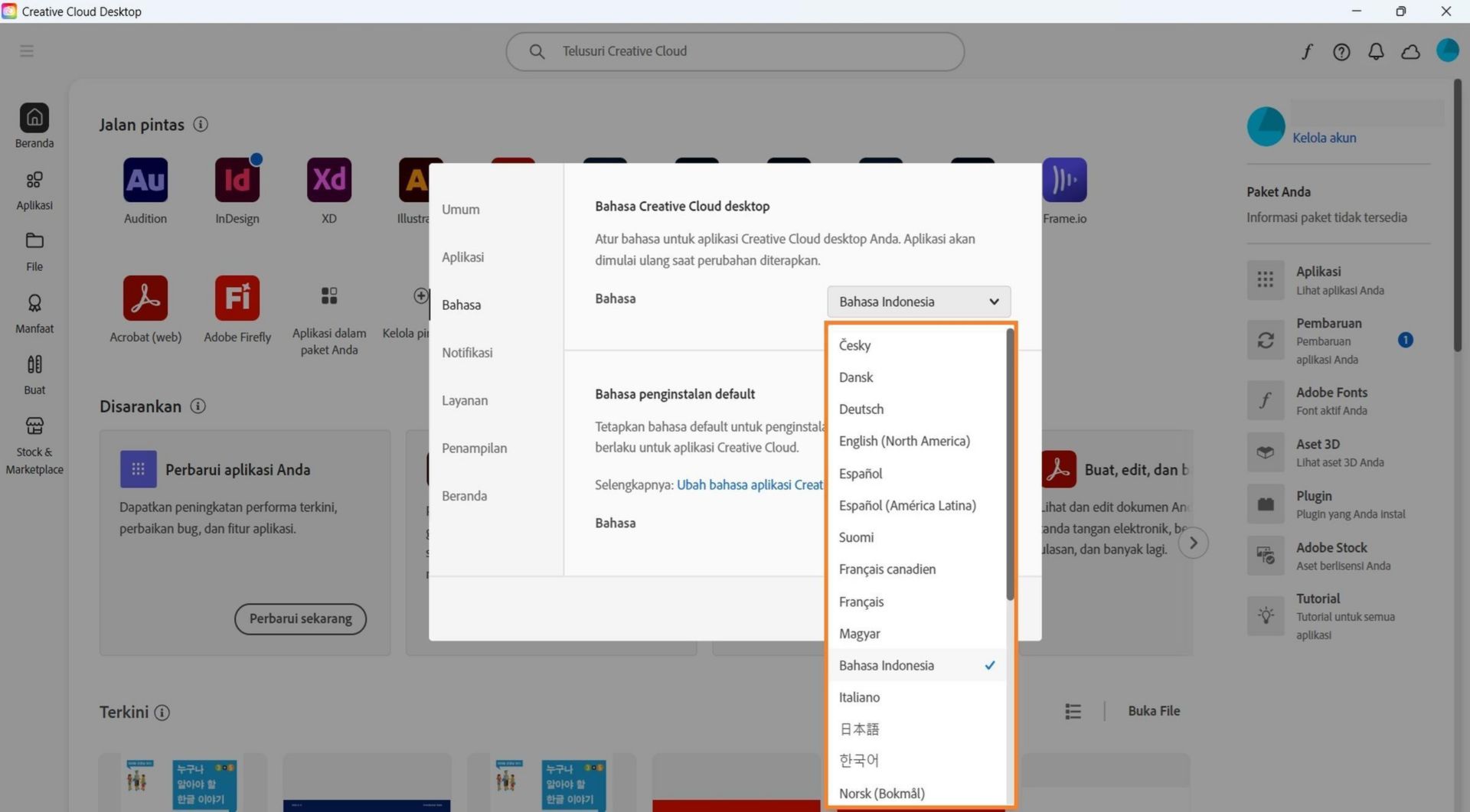The height and width of the screenshot is (812, 1470).
Task: Click Perbarui sekarang button
Action: click(300, 618)
